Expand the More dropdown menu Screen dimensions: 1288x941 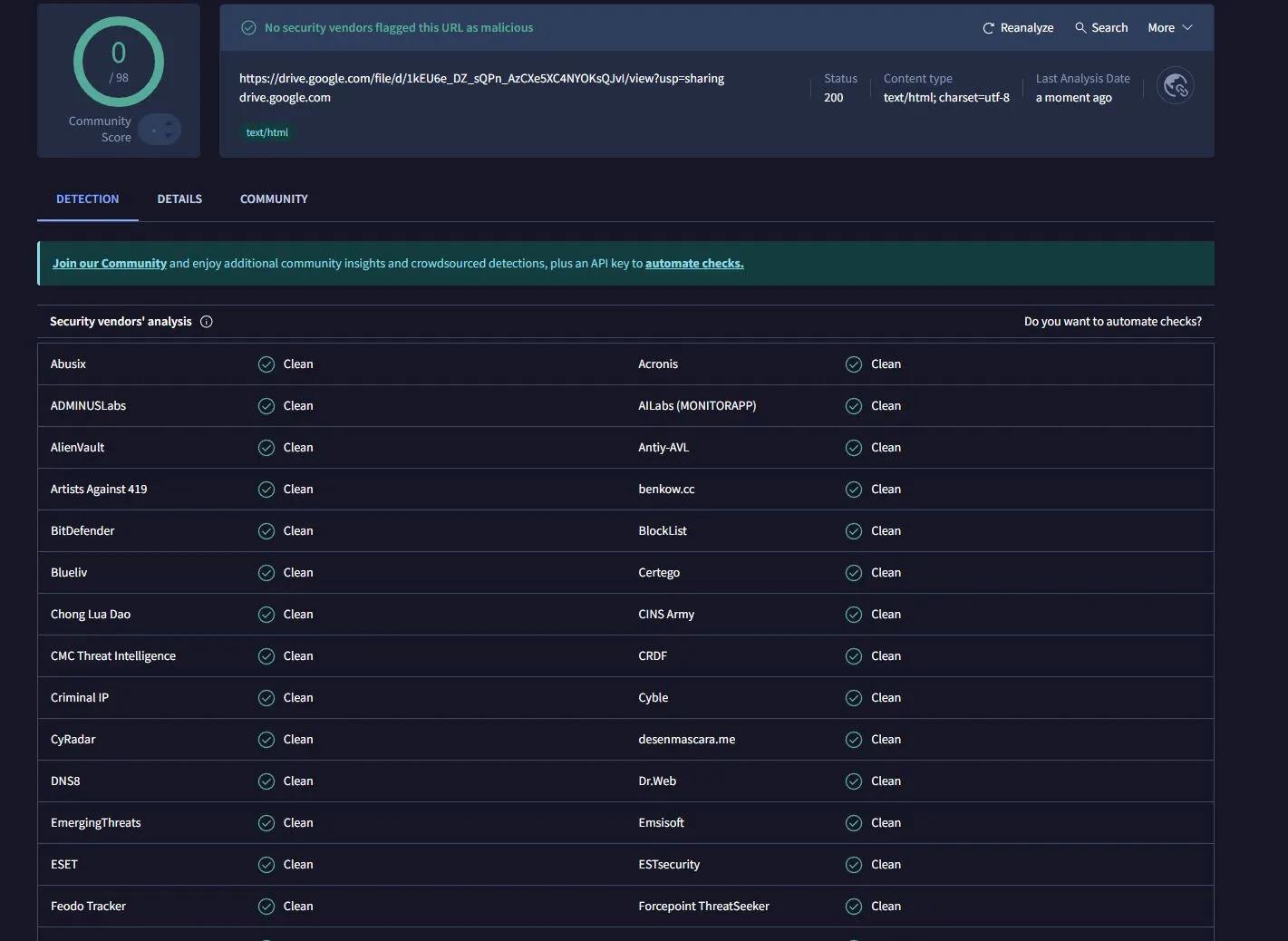(1169, 28)
